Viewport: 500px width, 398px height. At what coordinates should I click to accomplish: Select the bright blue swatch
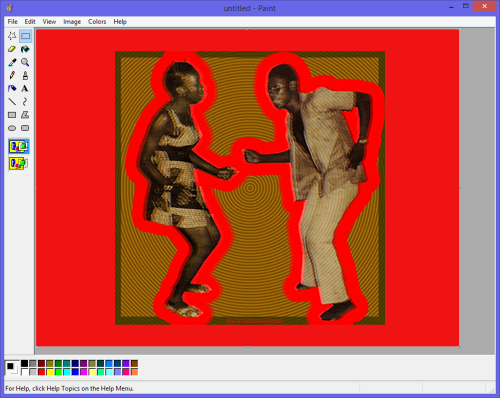(75, 372)
